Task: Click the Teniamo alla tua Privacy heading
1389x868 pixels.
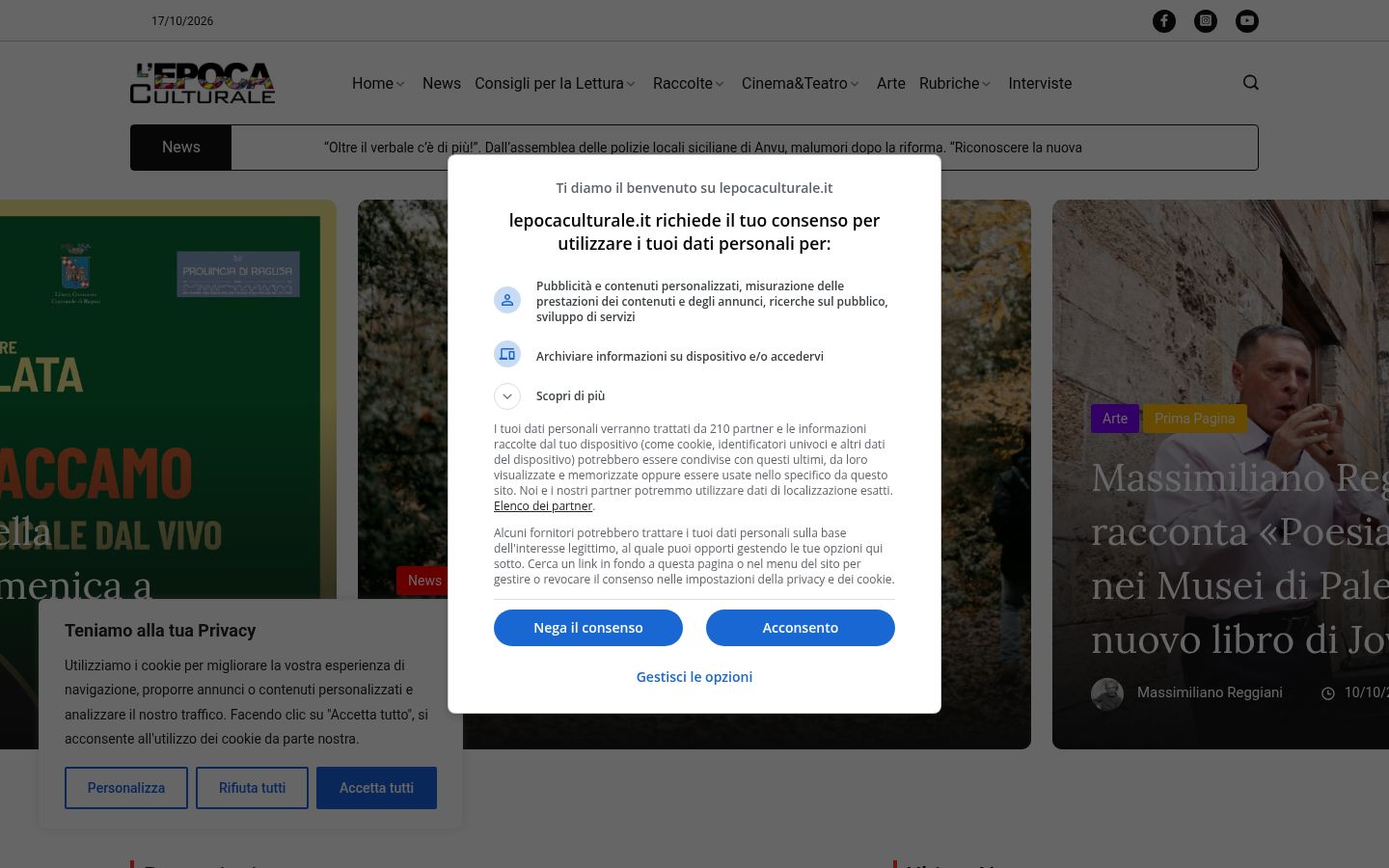Action: click(160, 631)
